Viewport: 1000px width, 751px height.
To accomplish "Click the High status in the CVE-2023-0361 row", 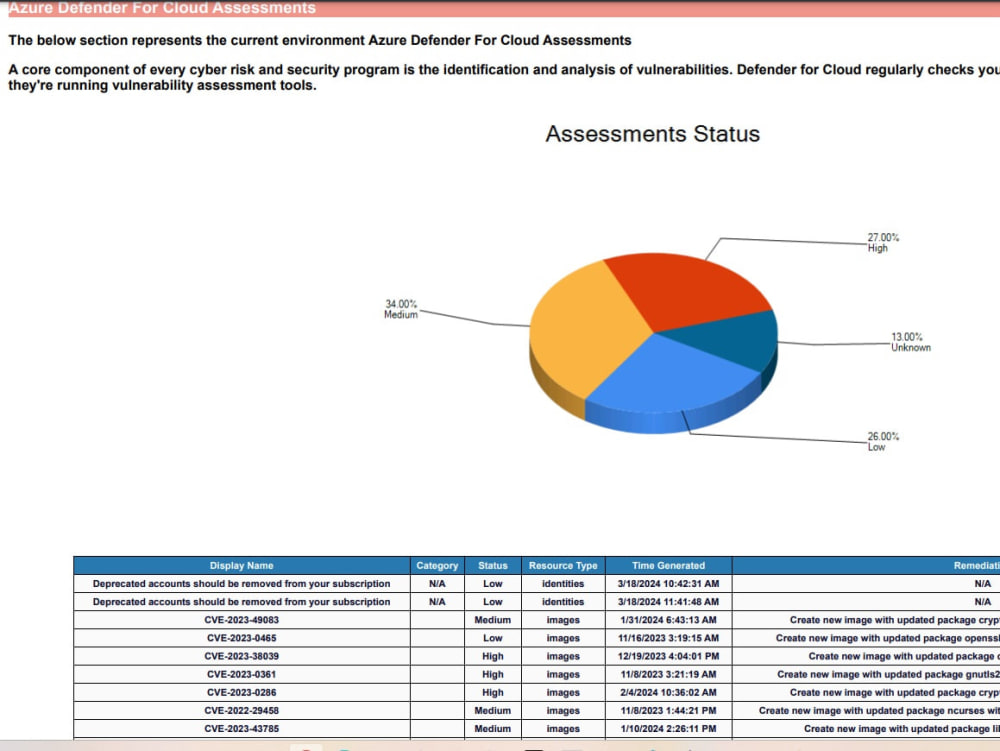I will pyautogui.click(x=492, y=674).
